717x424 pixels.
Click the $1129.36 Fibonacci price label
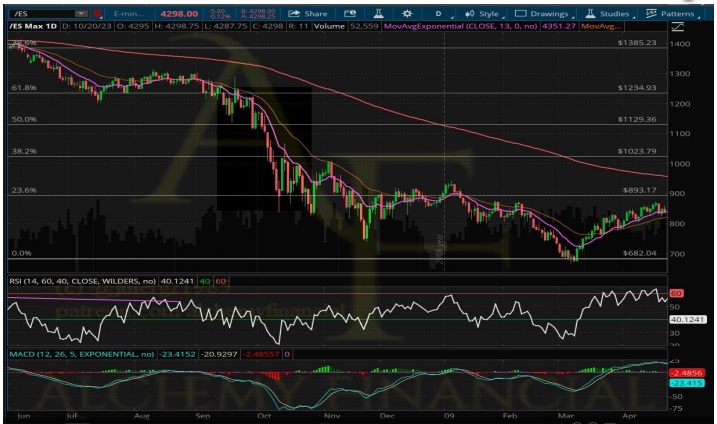click(637, 119)
